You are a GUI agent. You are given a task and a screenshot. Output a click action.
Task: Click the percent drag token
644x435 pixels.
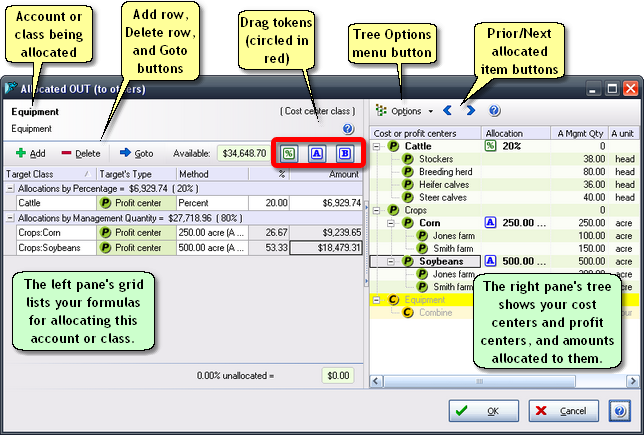(288, 153)
